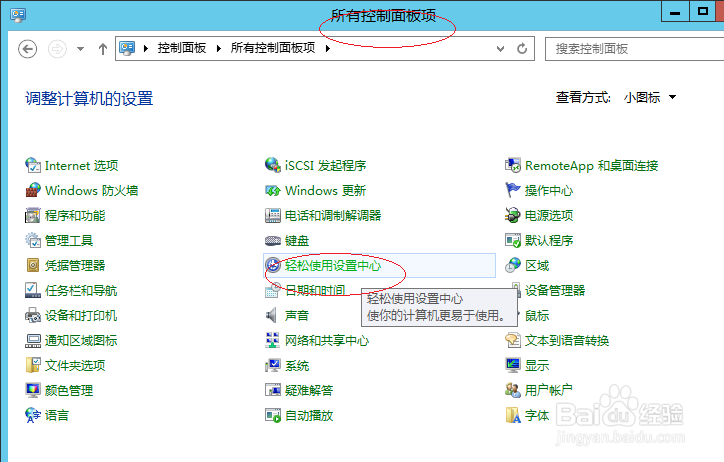Click the Windows 更新 icon
Image resolution: width=724 pixels, height=462 pixels.
(273, 190)
